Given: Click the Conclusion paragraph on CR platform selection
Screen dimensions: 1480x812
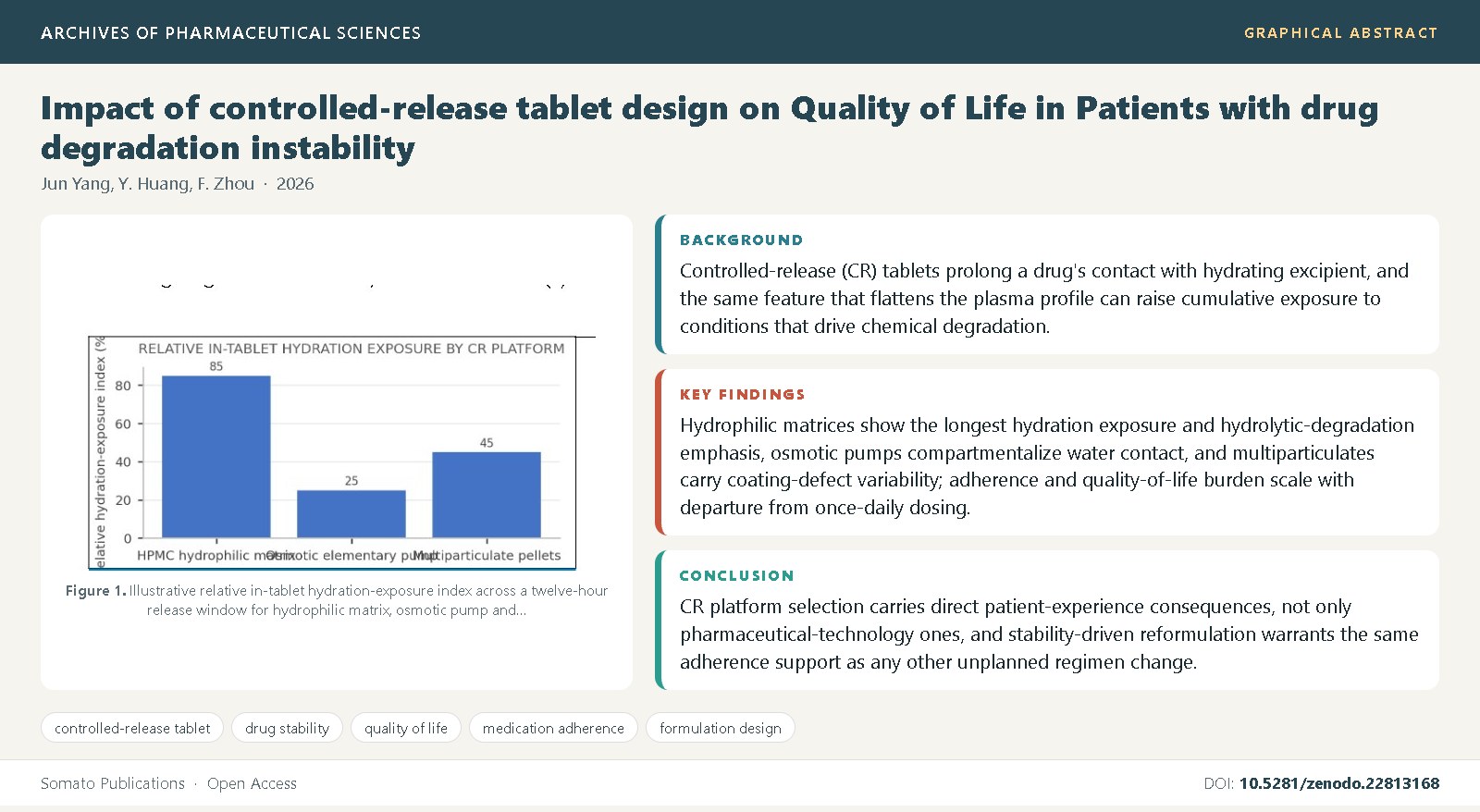Looking at the screenshot, I should click(1049, 634).
